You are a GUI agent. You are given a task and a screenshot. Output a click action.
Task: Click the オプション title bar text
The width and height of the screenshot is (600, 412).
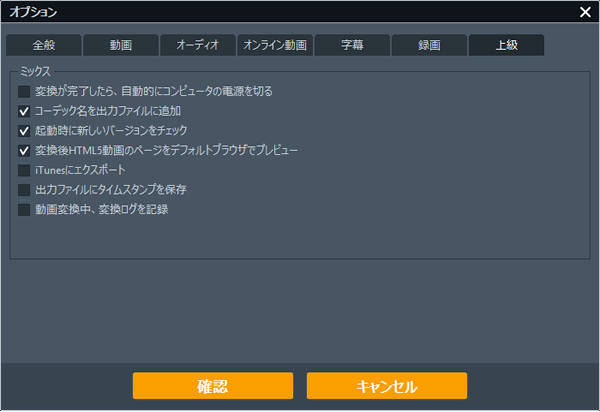(x=33, y=12)
